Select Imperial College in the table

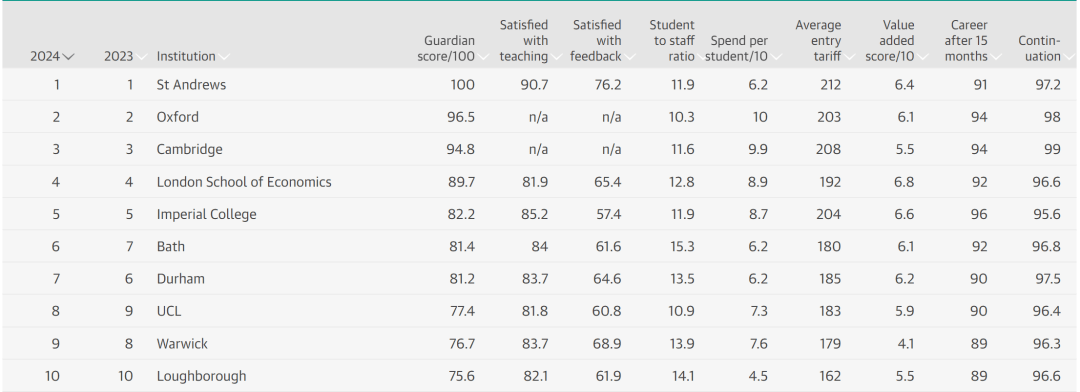(207, 214)
